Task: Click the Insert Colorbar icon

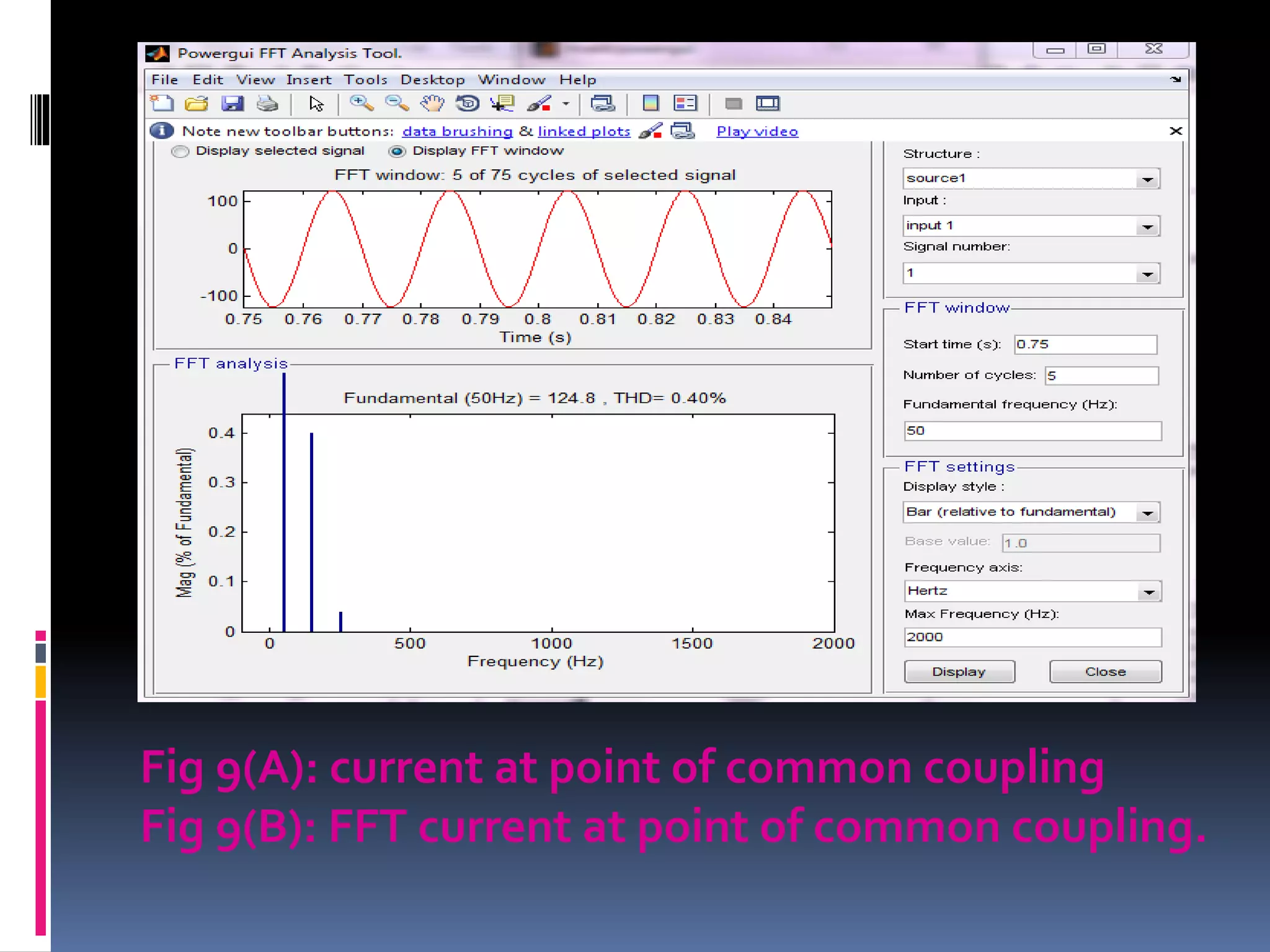Action: pos(651,104)
